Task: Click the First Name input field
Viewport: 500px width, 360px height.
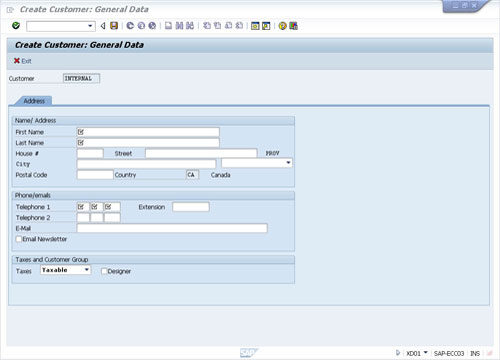Action: [148, 132]
